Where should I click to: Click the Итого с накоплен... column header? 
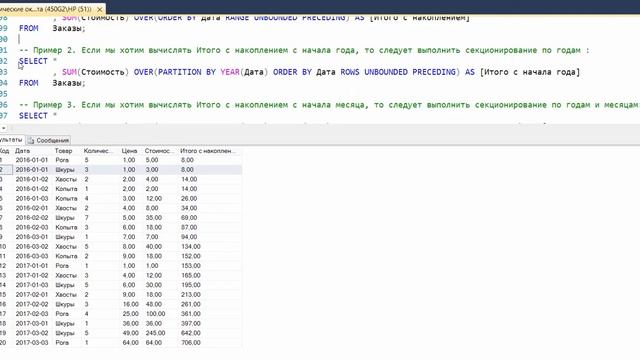[x=209, y=151]
